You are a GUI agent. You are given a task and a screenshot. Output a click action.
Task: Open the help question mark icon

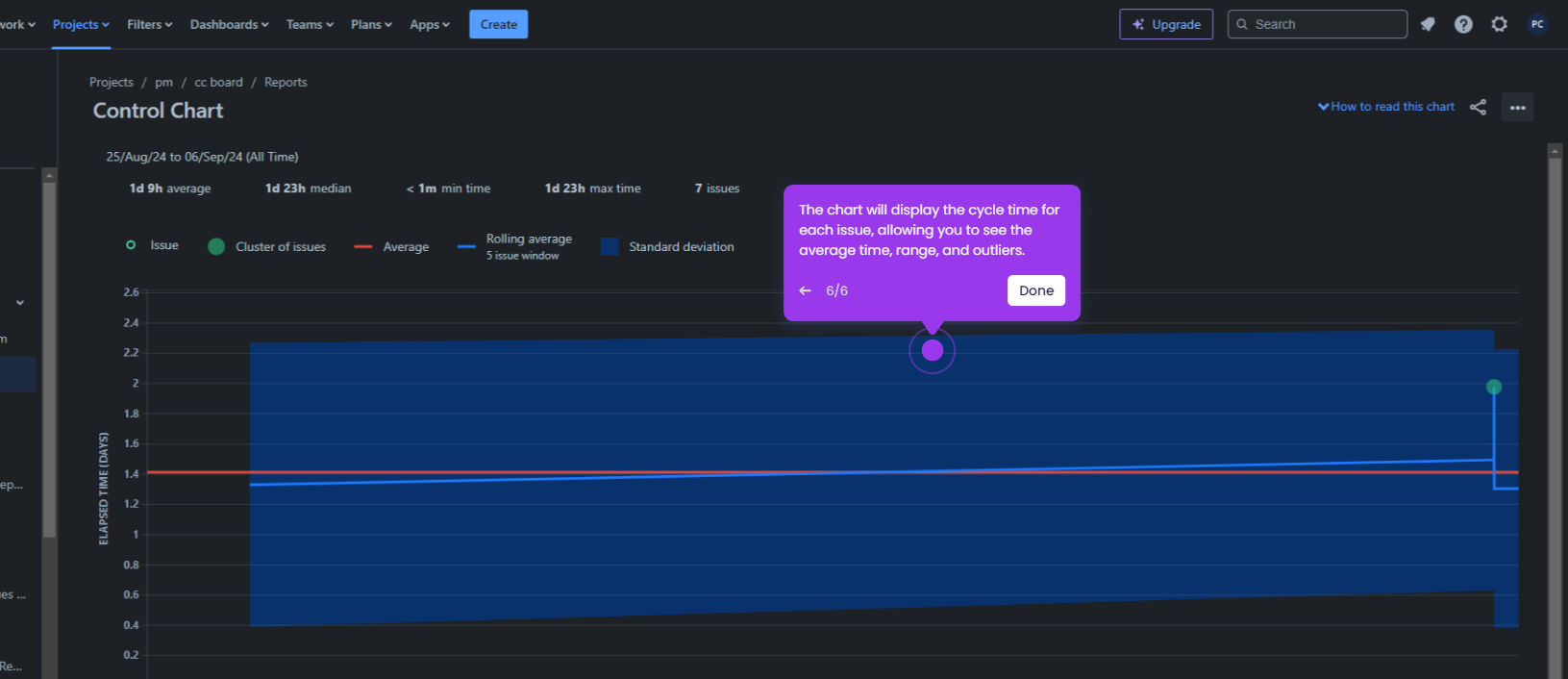[1463, 24]
